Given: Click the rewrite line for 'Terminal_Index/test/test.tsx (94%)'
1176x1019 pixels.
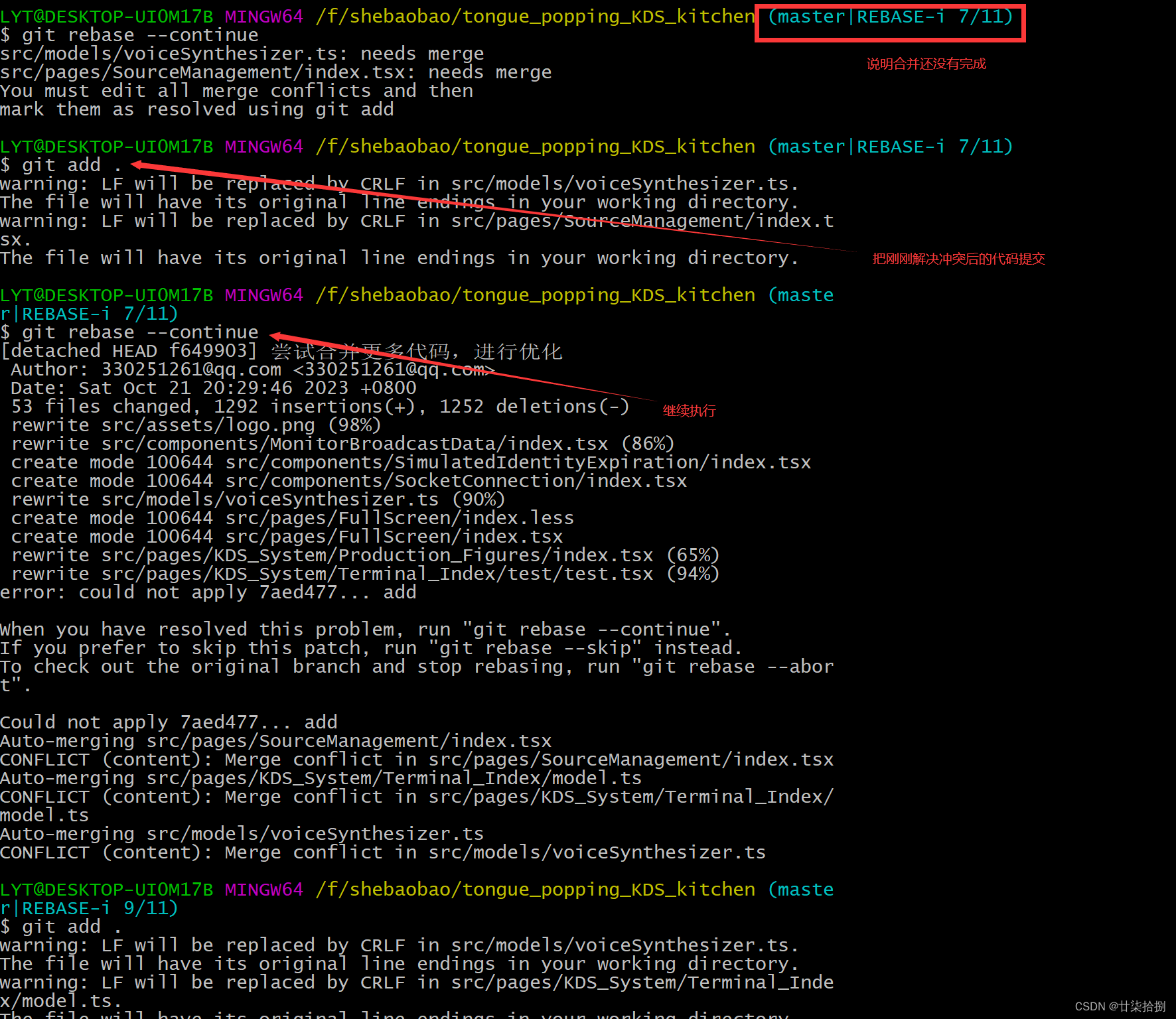Looking at the screenshot, I should pos(366,574).
